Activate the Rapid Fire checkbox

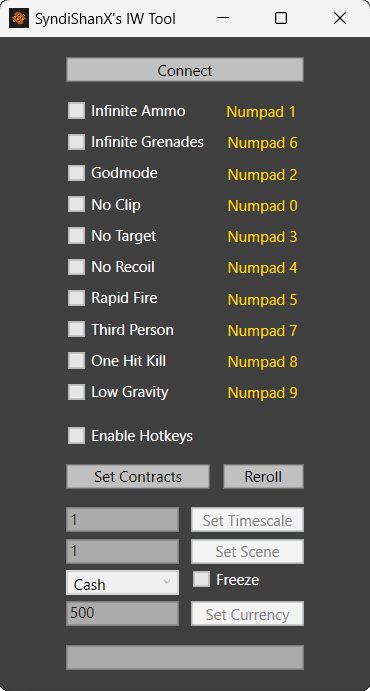[76, 298]
